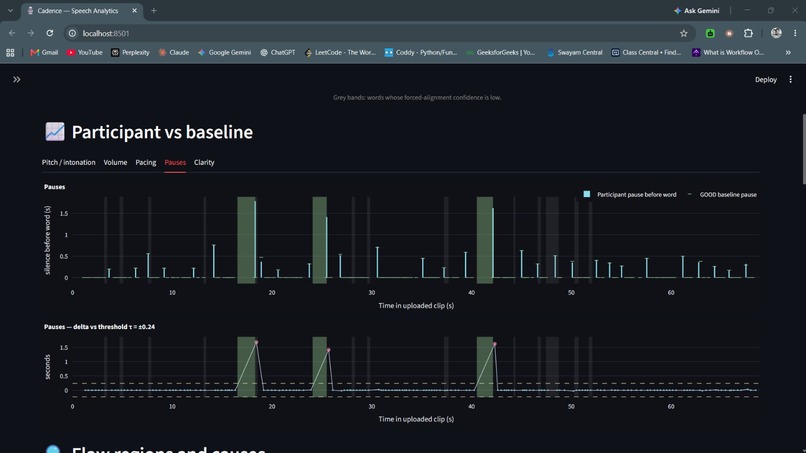Switch to the Volume tab

point(115,162)
